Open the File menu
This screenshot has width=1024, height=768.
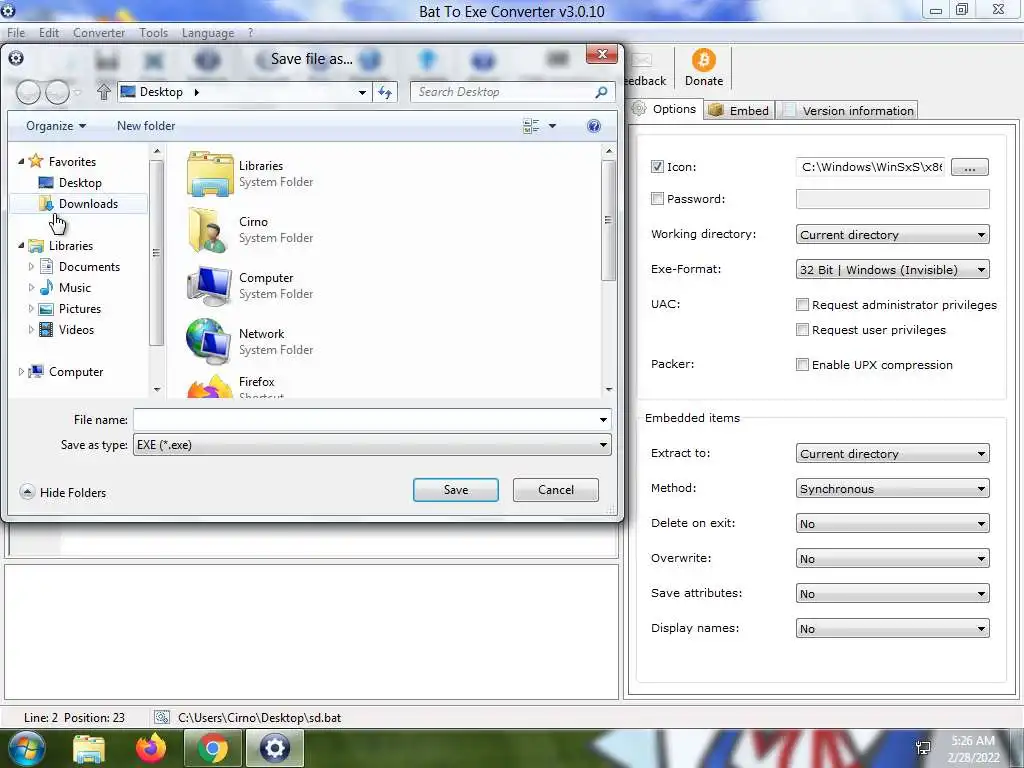(16, 33)
